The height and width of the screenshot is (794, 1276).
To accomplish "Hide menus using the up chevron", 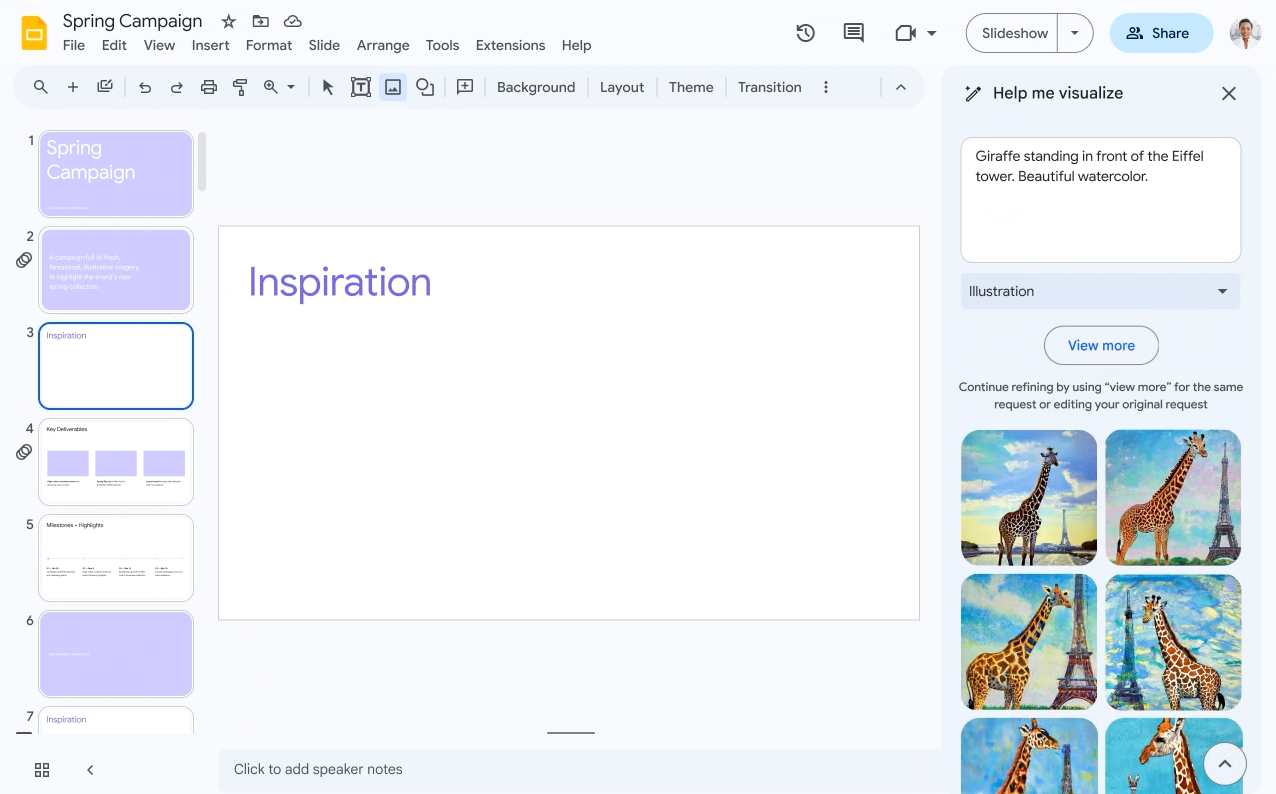I will 900,87.
